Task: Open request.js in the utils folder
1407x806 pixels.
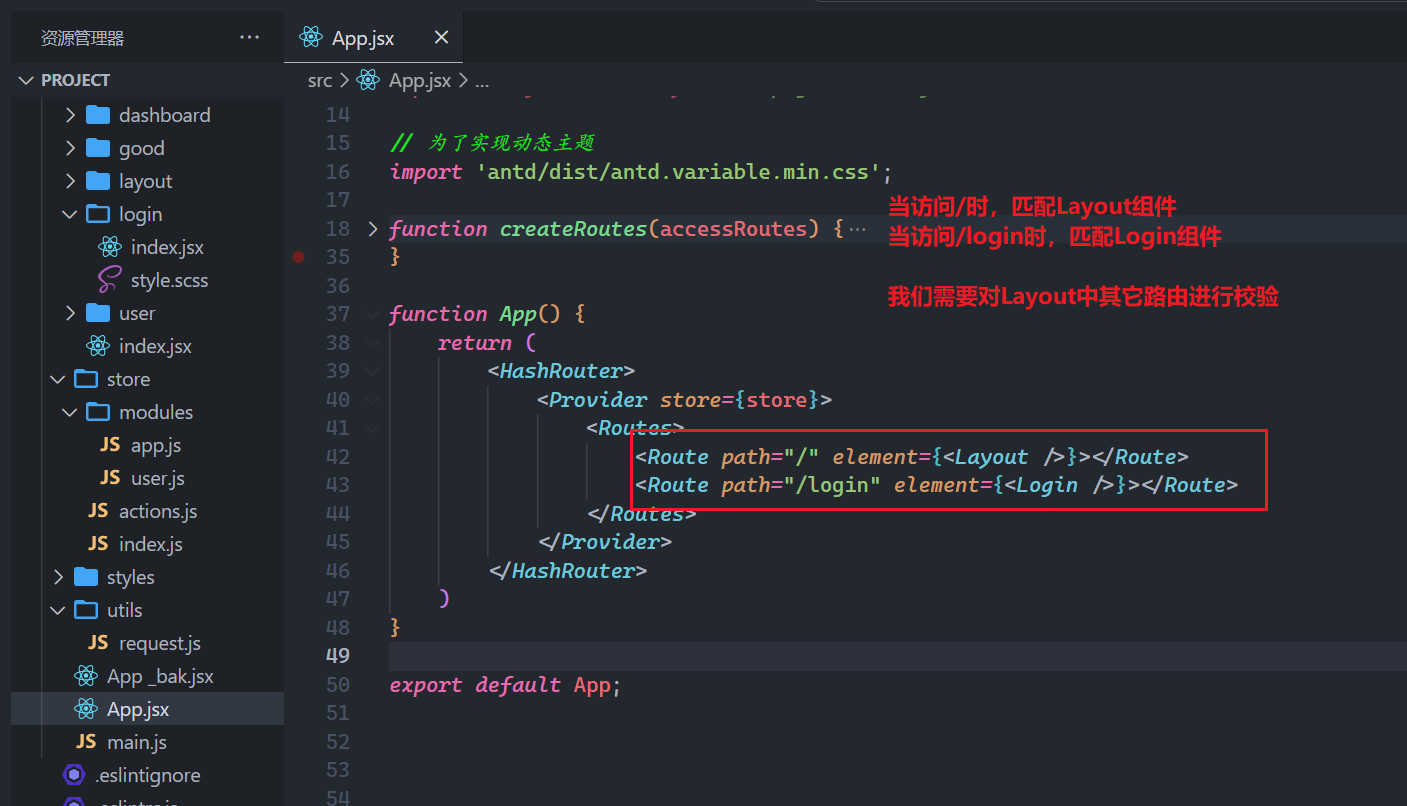Action: tap(160, 643)
